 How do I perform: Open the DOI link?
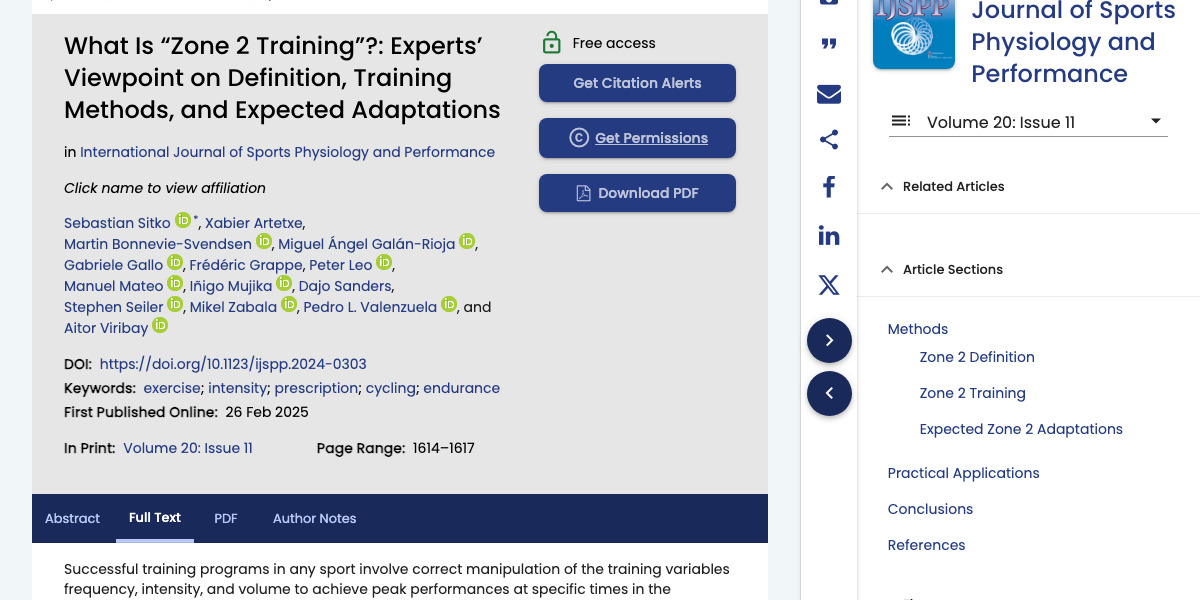point(233,364)
